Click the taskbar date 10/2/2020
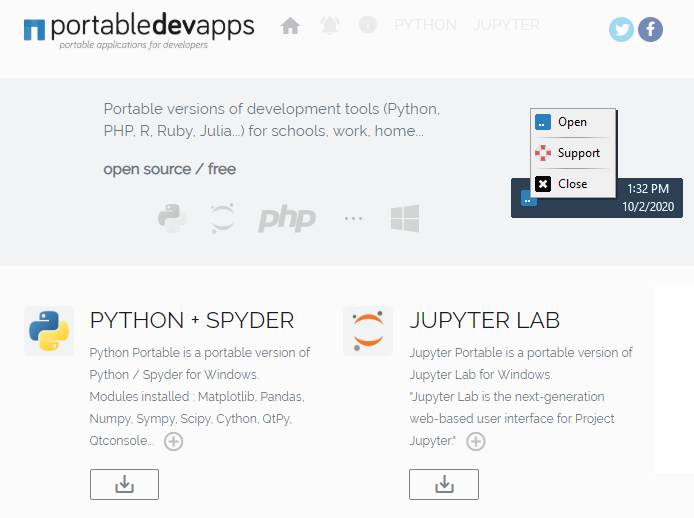Image resolution: width=694 pixels, height=518 pixels. coord(648,207)
